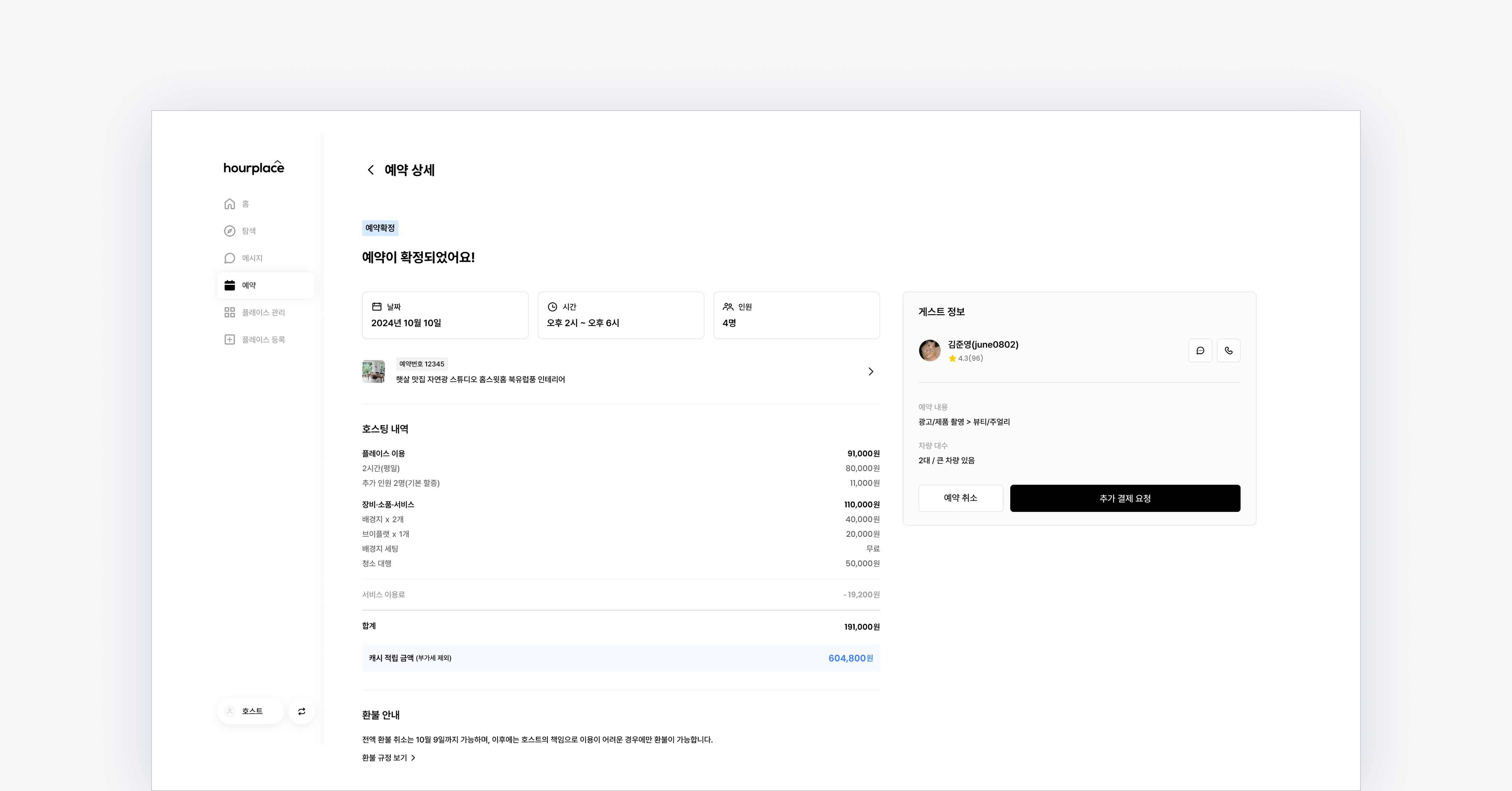
Task: Click the 합계 total 191,000원
Action: pos(862,627)
